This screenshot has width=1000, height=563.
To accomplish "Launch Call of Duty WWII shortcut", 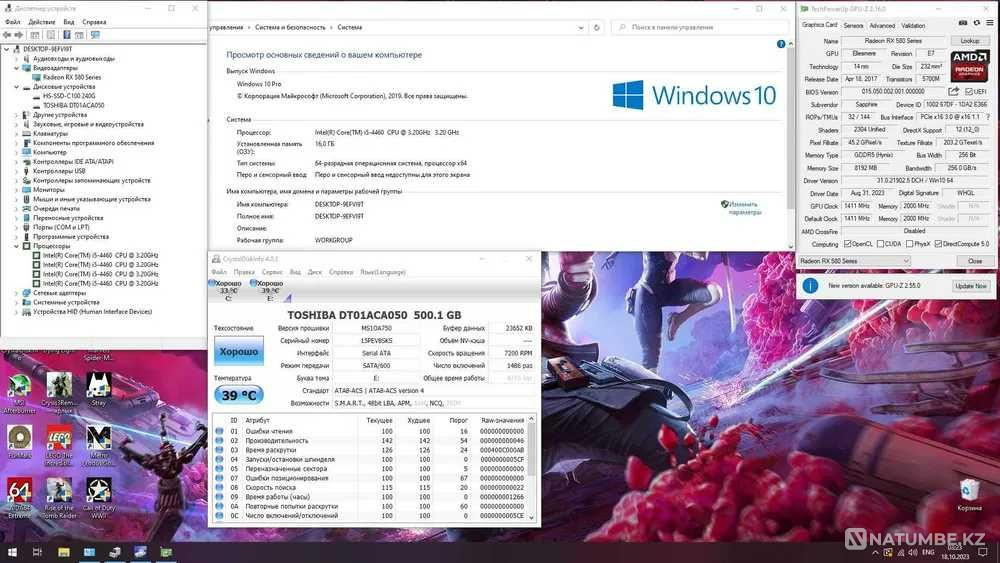I will click(x=98, y=498).
